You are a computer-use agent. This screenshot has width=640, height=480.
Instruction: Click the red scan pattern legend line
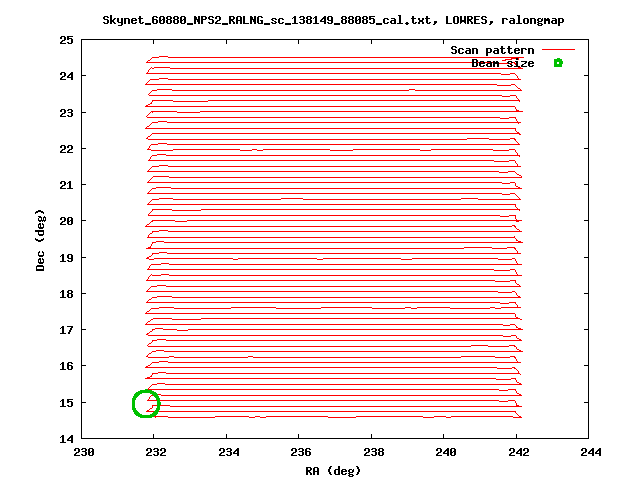(x=558, y=50)
